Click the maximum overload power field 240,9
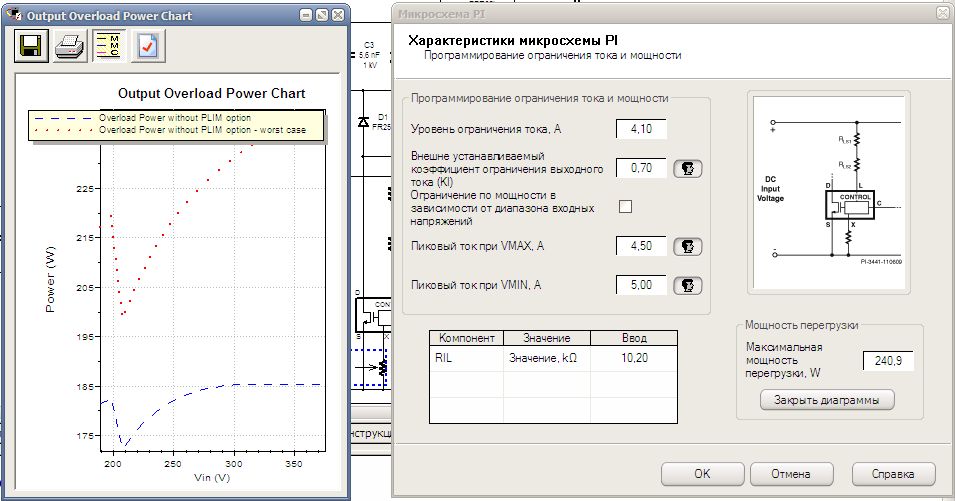Screen dimensions: 955x501 coord(887,361)
